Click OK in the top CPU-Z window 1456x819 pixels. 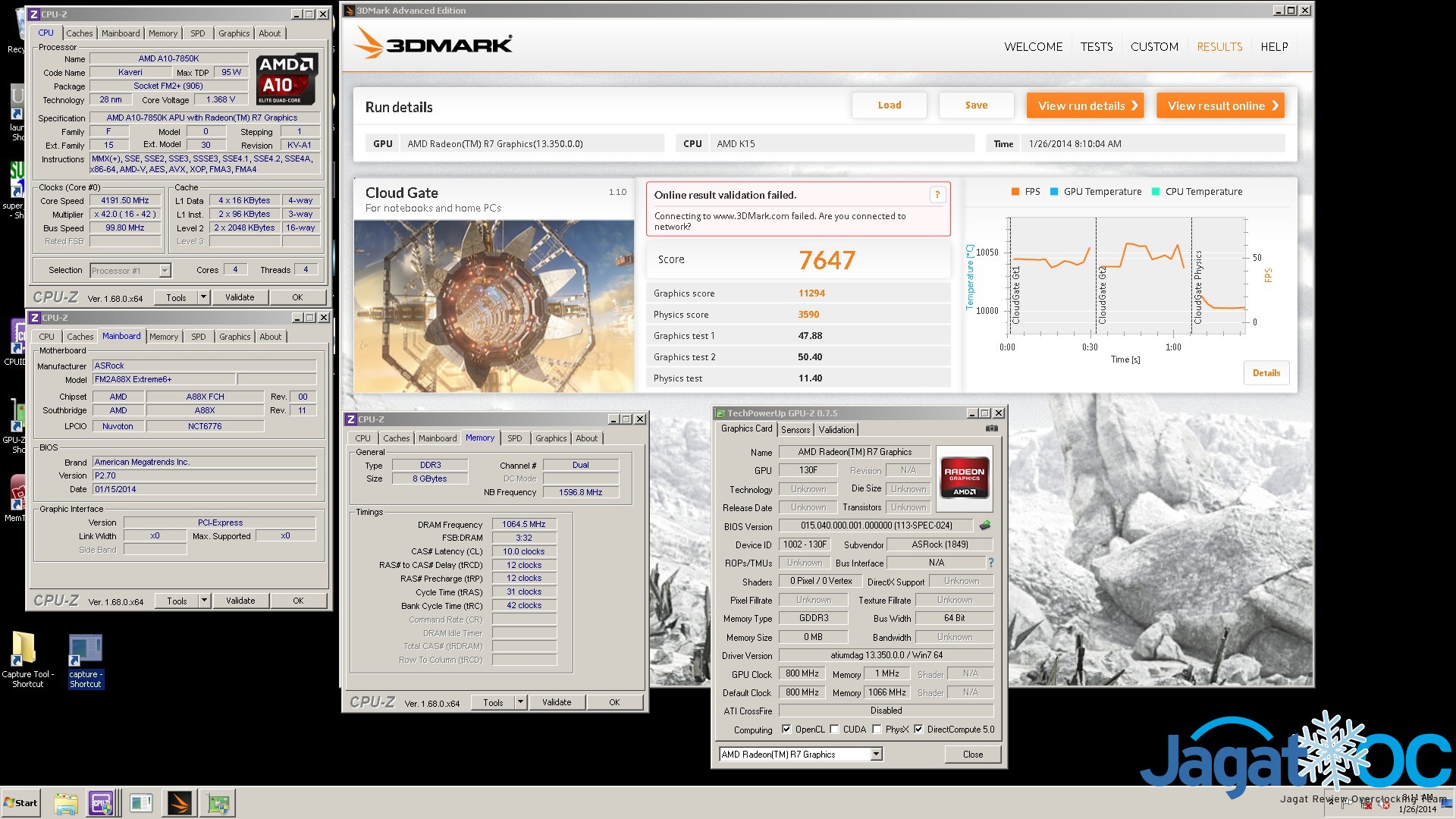(297, 297)
